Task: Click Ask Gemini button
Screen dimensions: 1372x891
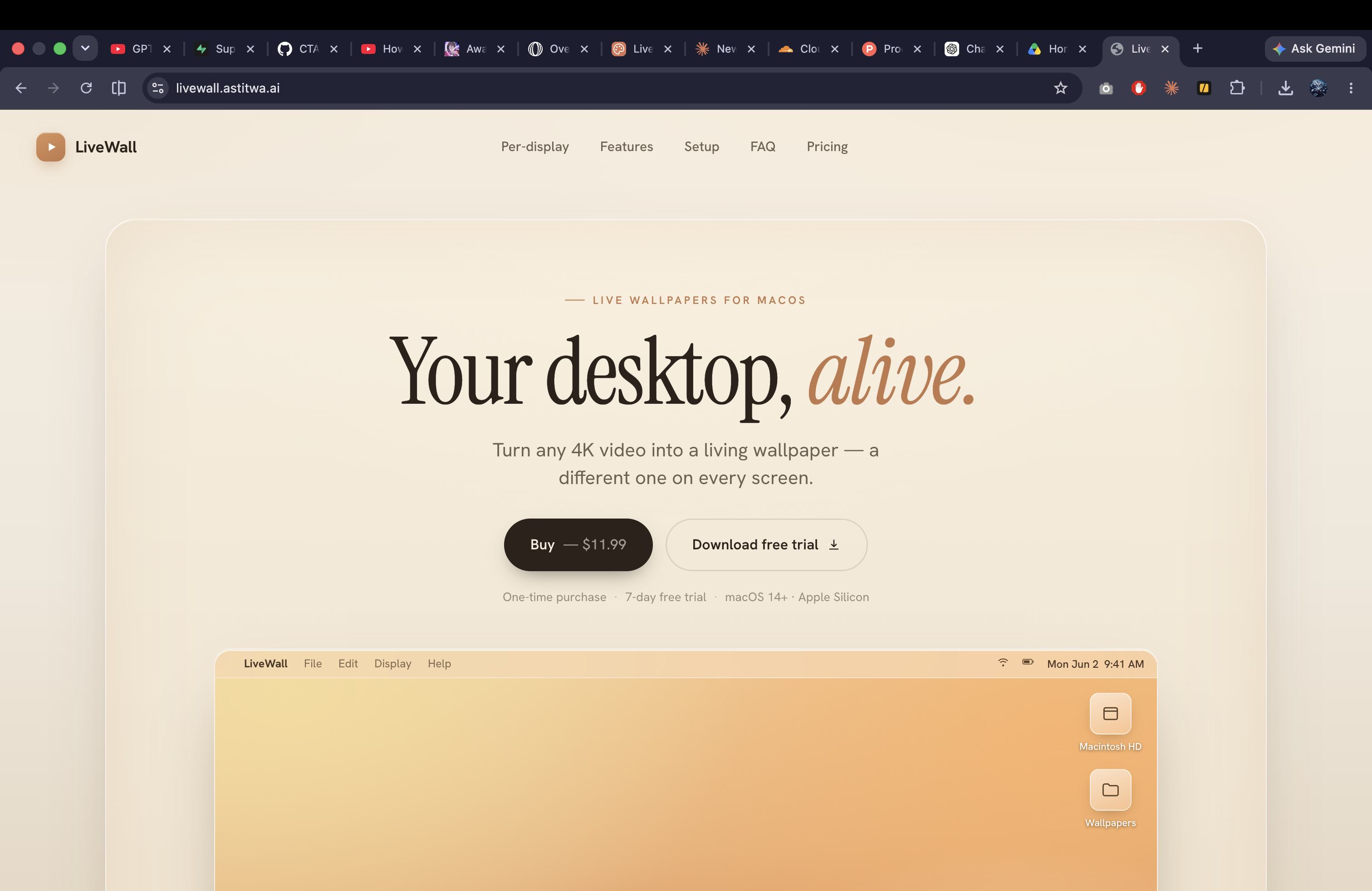Action: pos(1315,49)
